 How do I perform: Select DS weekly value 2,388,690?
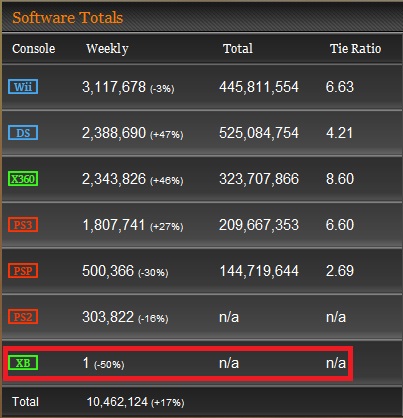[114, 133]
